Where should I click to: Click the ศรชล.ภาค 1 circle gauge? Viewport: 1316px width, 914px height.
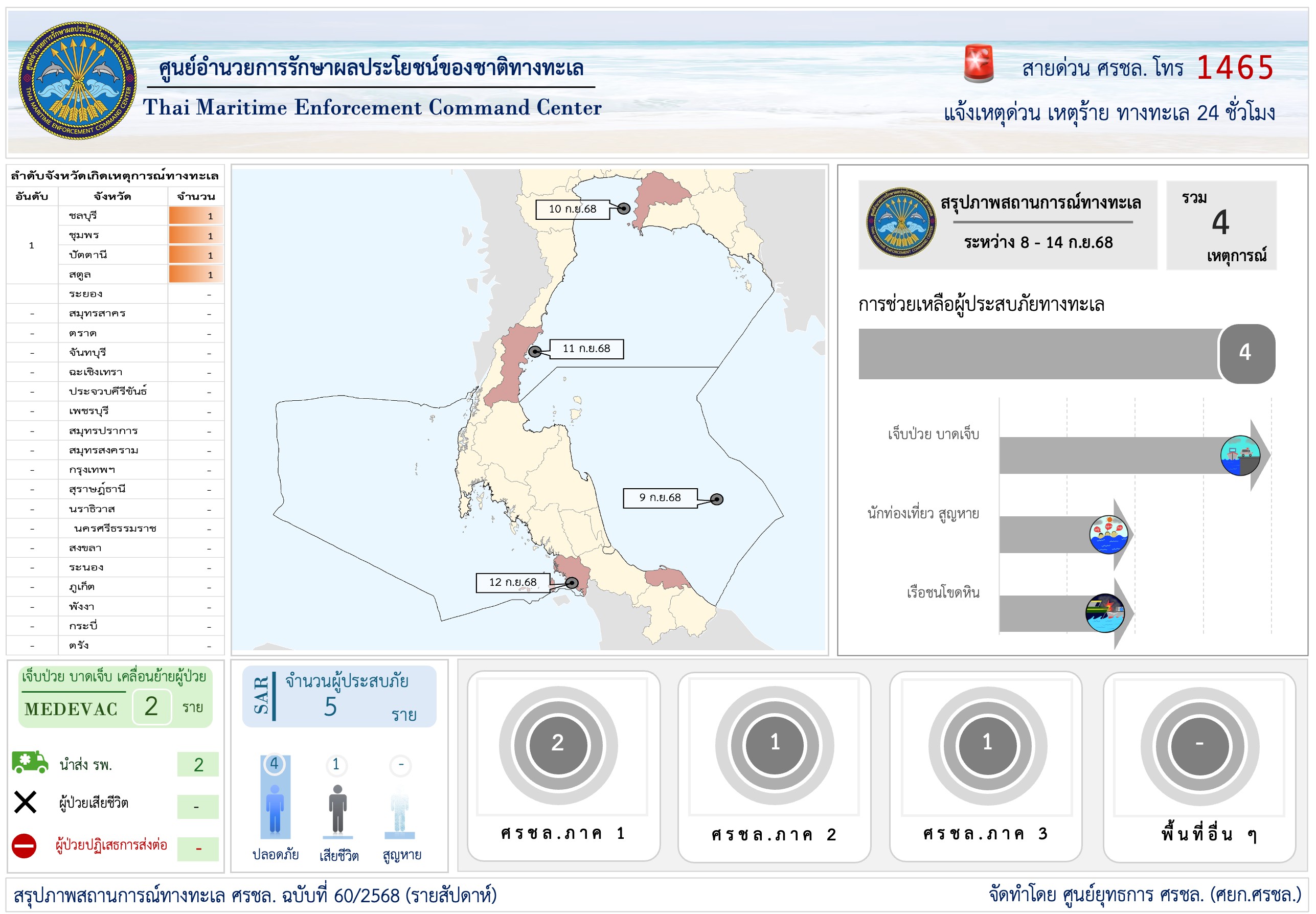(x=558, y=745)
